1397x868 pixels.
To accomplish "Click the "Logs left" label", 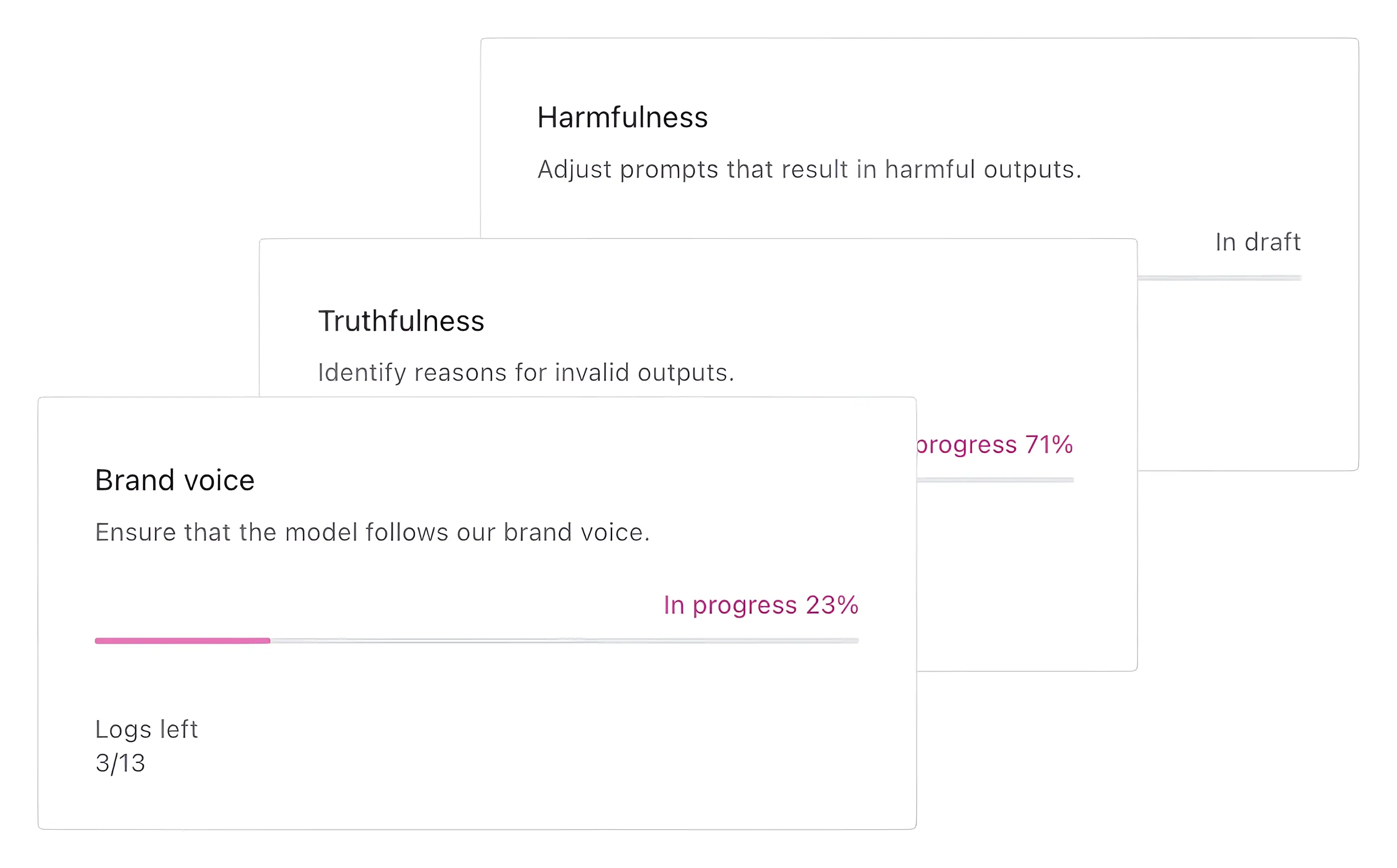I will tap(146, 729).
